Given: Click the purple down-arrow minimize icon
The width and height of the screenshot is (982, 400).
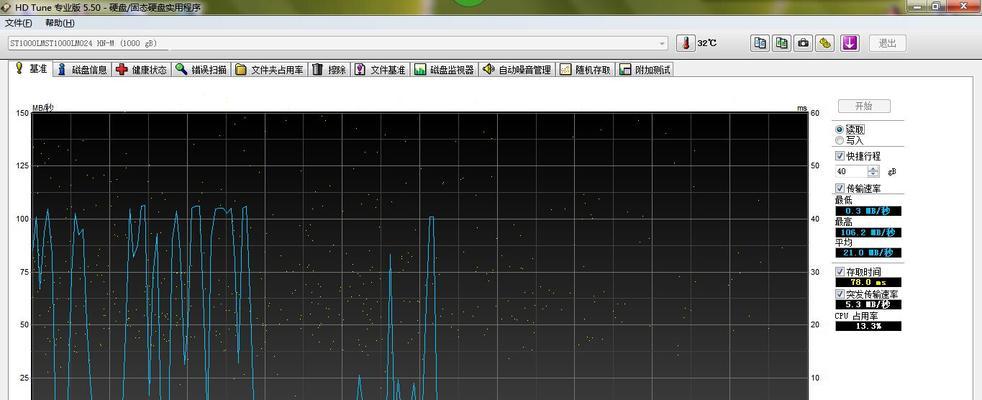Looking at the screenshot, I should click(x=850, y=43).
